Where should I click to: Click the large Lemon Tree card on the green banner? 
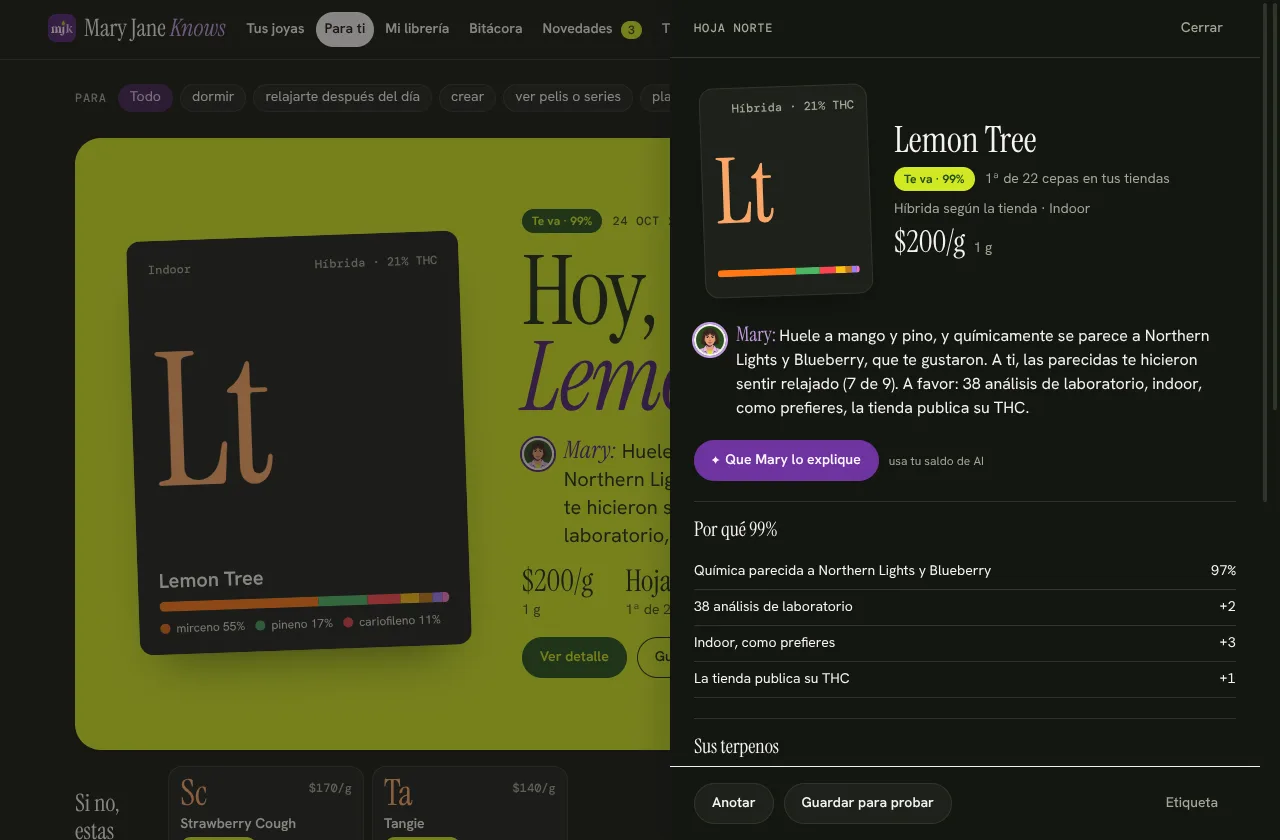point(298,443)
